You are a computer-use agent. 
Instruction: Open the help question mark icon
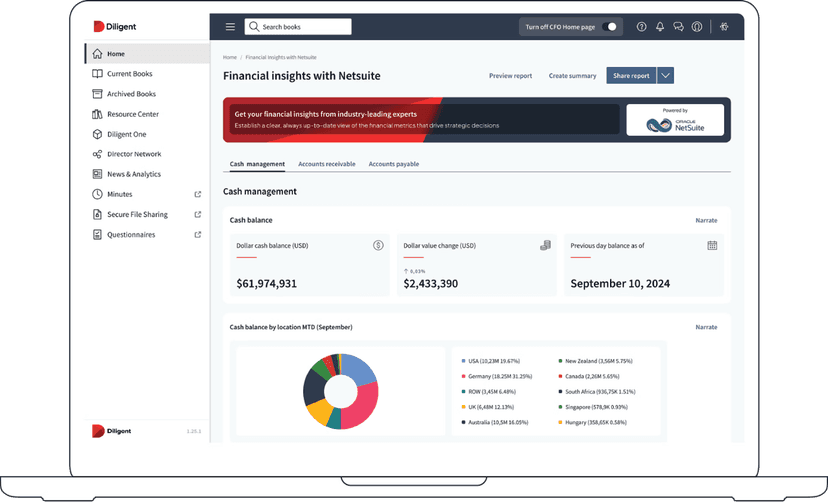point(641,26)
